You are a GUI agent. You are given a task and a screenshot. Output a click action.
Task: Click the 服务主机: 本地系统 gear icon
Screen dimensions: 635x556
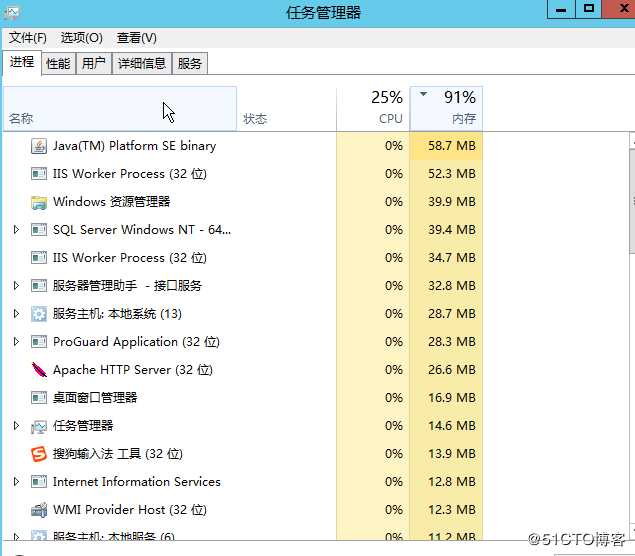pos(39,314)
